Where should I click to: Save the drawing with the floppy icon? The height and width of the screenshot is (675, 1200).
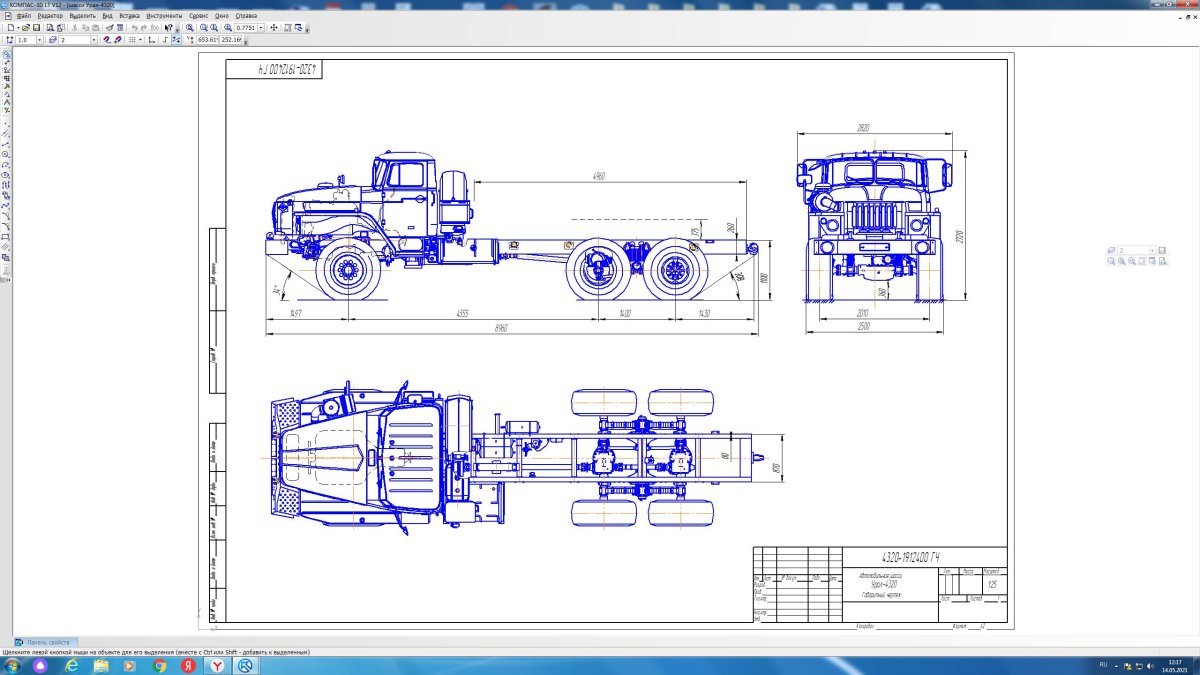36,28
